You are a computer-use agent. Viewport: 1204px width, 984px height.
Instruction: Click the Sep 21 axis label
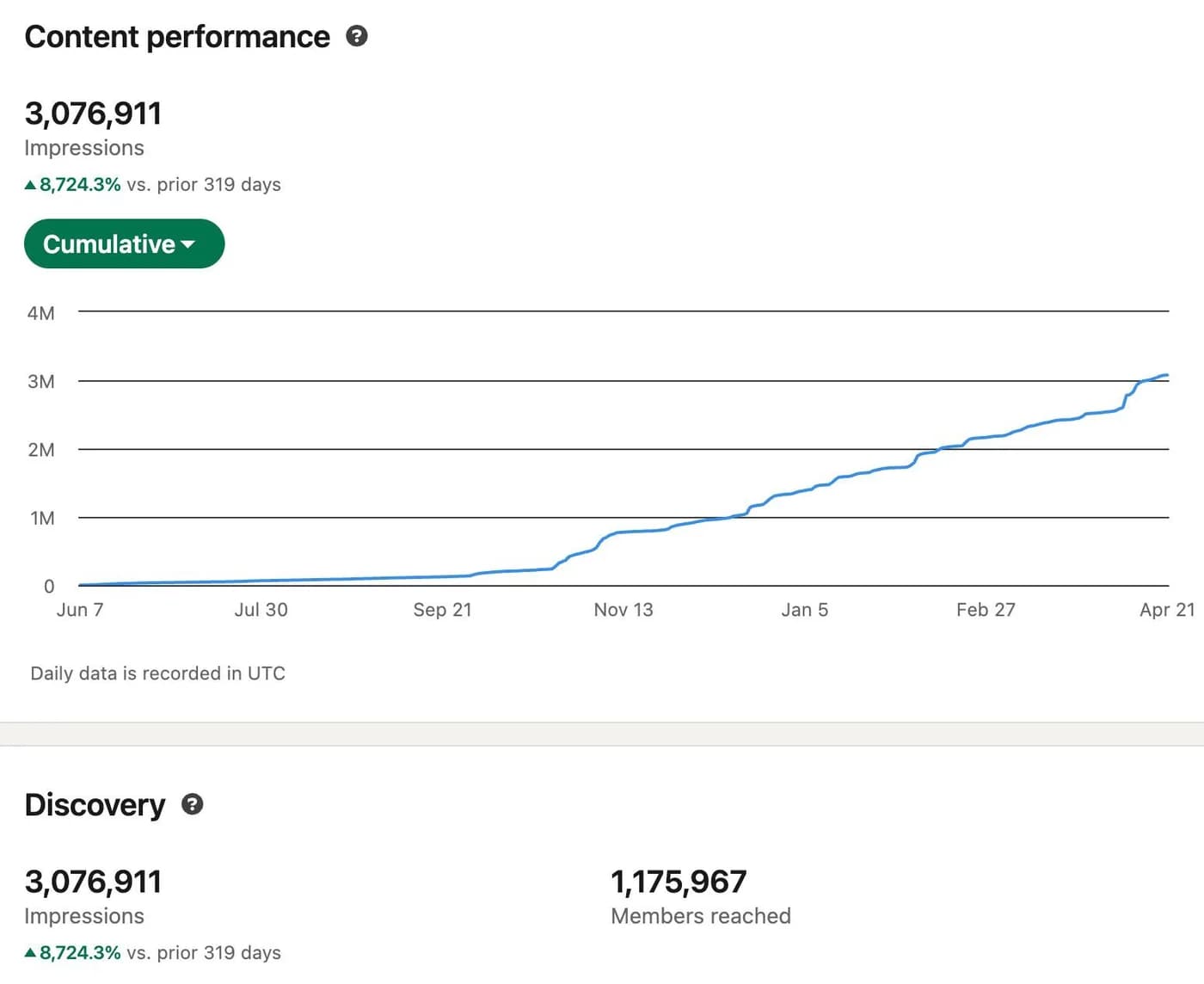click(x=442, y=610)
